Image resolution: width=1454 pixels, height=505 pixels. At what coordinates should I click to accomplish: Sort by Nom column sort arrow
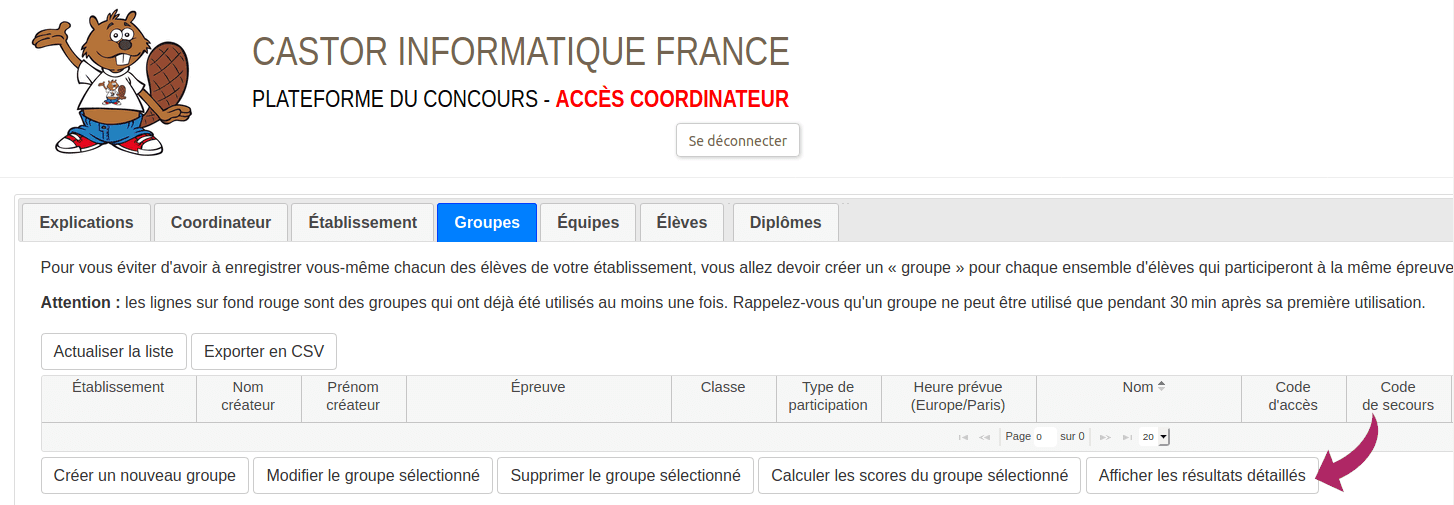tap(1161, 387)
